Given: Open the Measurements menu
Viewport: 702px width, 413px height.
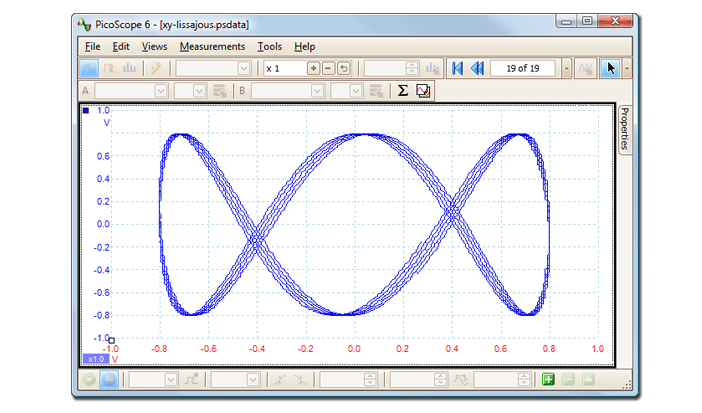Looking at the screenshot, I should click(212, 47).
